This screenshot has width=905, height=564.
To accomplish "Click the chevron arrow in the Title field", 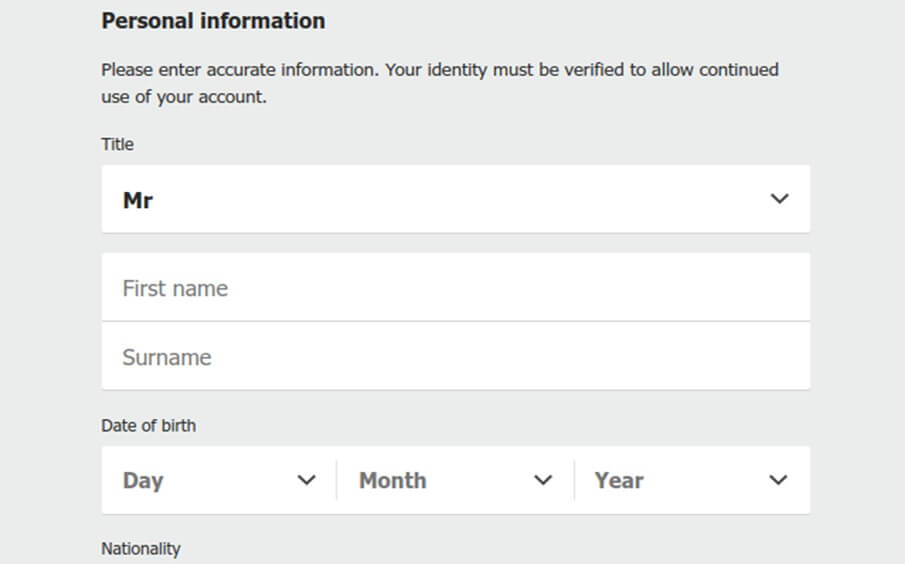I will (779, 199).
